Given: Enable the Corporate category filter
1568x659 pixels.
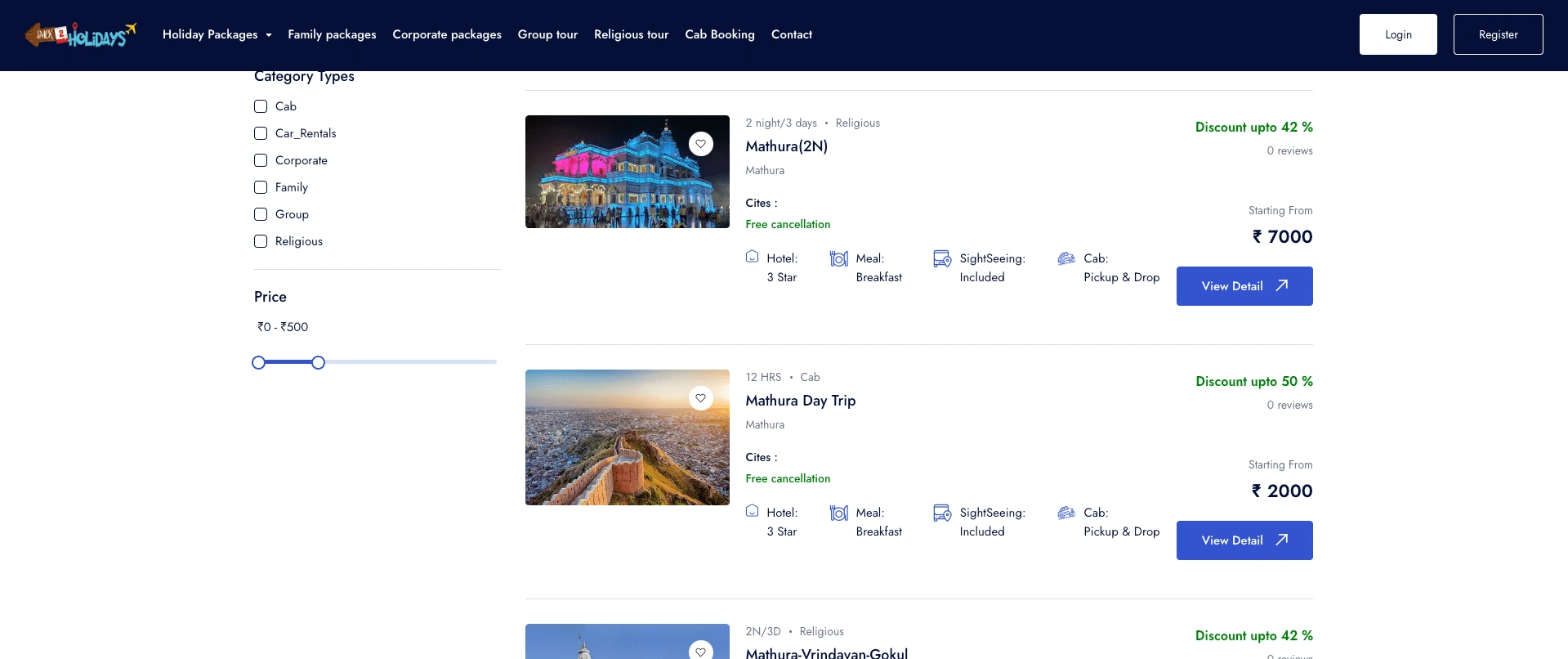Looking at the screenshot, I should point(261,160).
